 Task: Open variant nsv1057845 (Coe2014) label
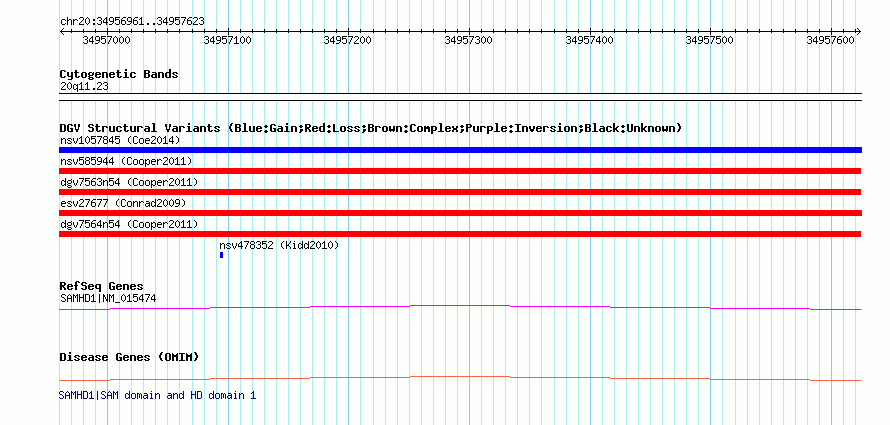[x=120, y=140]
